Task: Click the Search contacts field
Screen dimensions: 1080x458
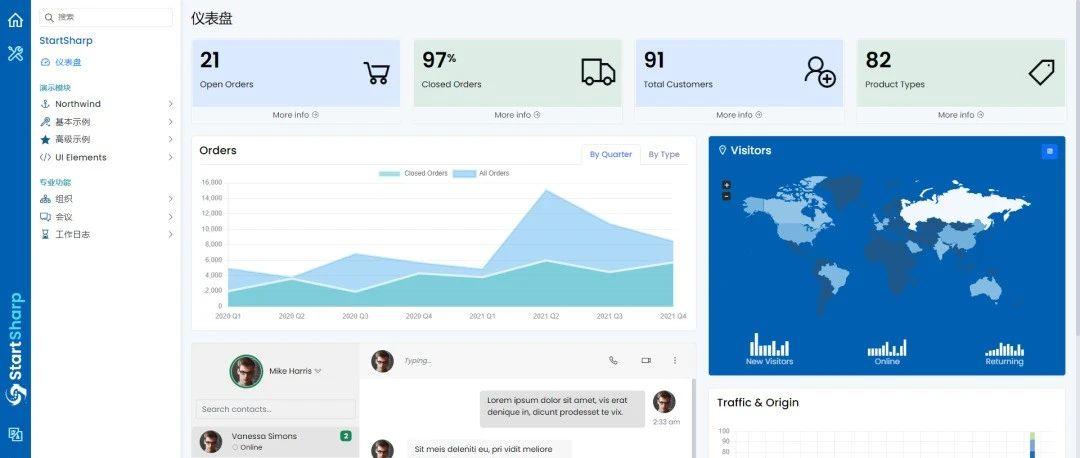Action: click(276, 409)
